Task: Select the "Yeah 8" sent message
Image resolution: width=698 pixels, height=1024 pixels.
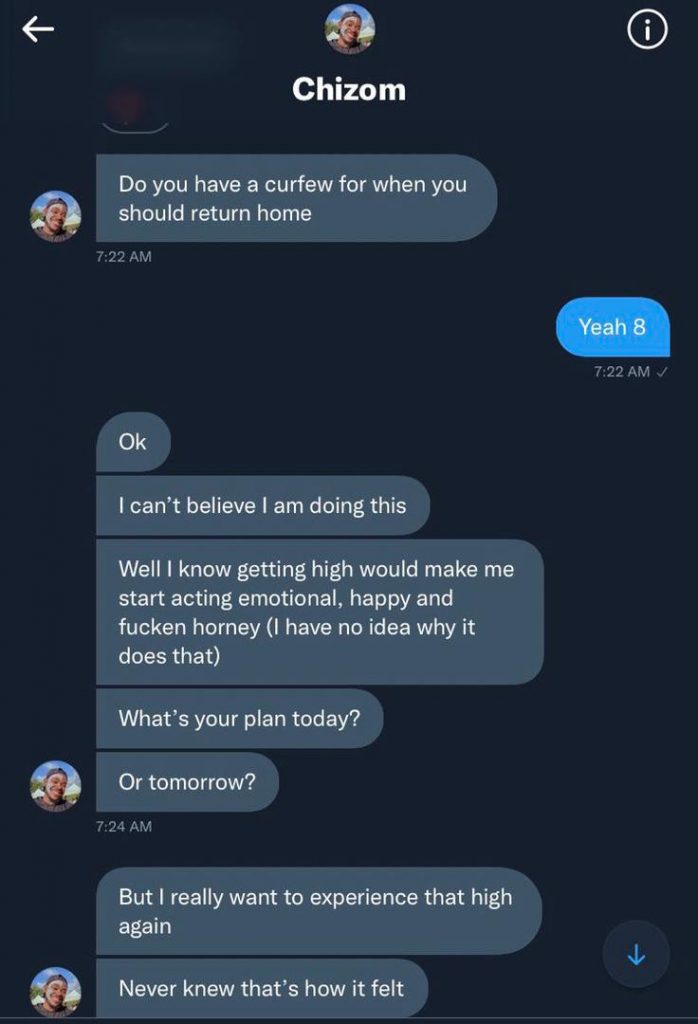Action: point(612,327)
